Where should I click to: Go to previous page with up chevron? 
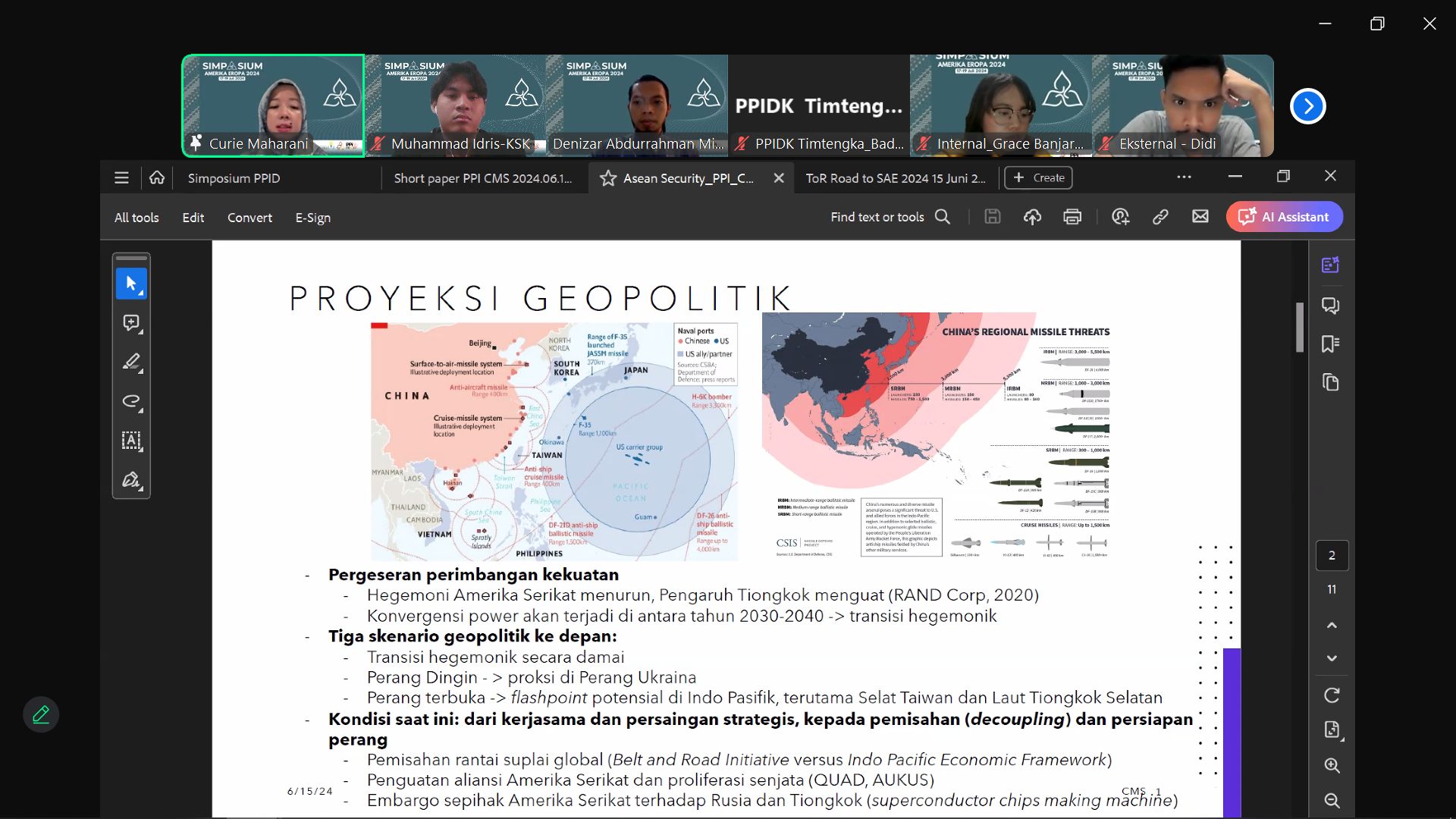1332,626
